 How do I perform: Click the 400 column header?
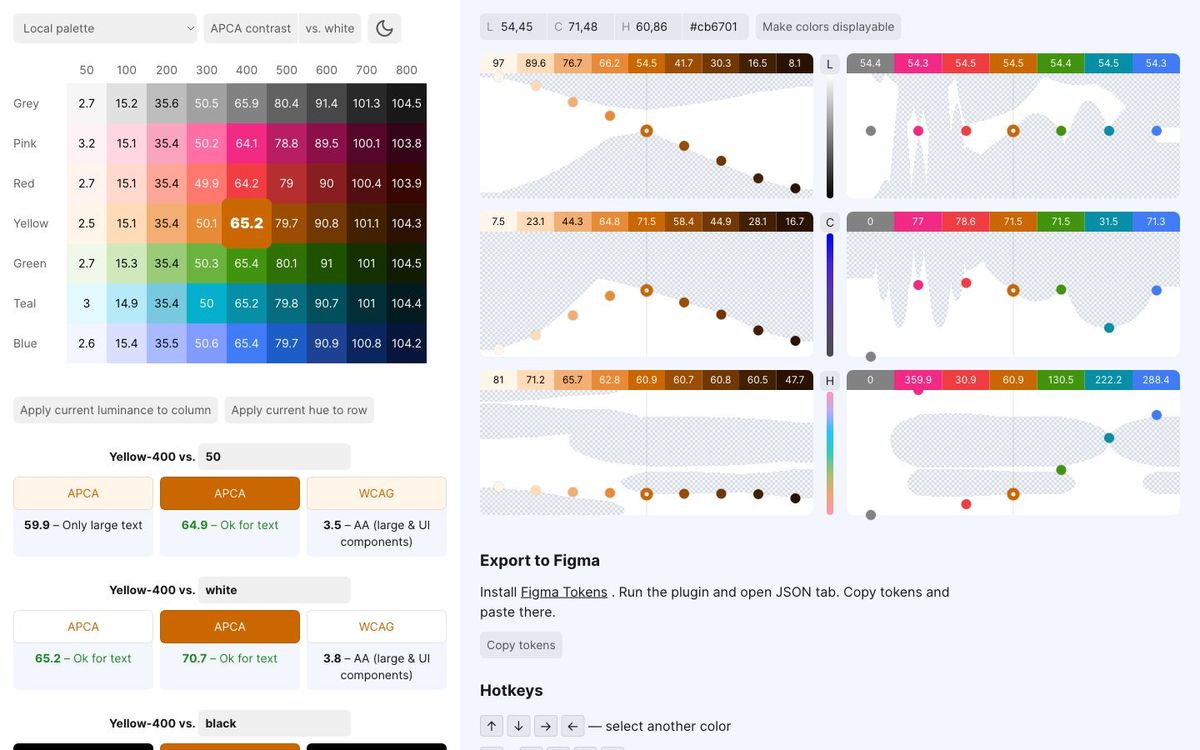[x=247, y=70]
